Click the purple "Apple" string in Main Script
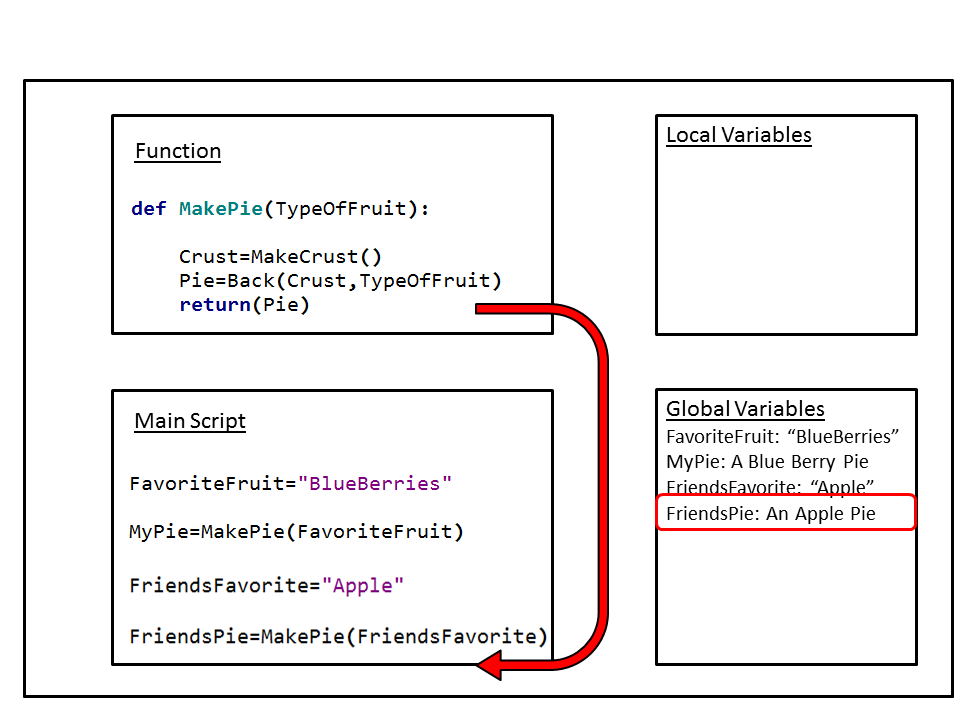Image resolution: width=960 pixels, height=720 pixels. click(363, 586)
